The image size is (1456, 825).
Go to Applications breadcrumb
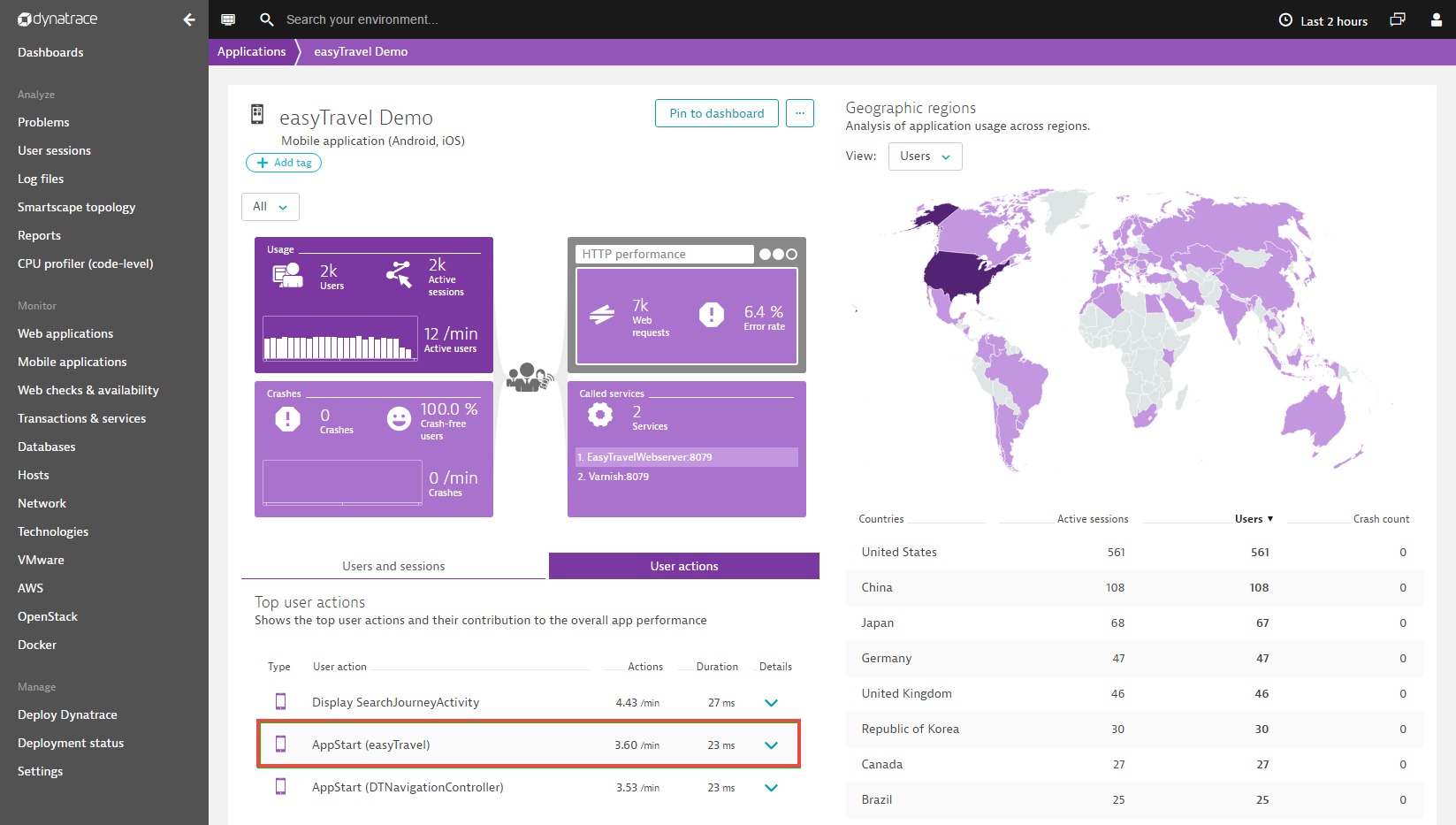coord(252,51)
